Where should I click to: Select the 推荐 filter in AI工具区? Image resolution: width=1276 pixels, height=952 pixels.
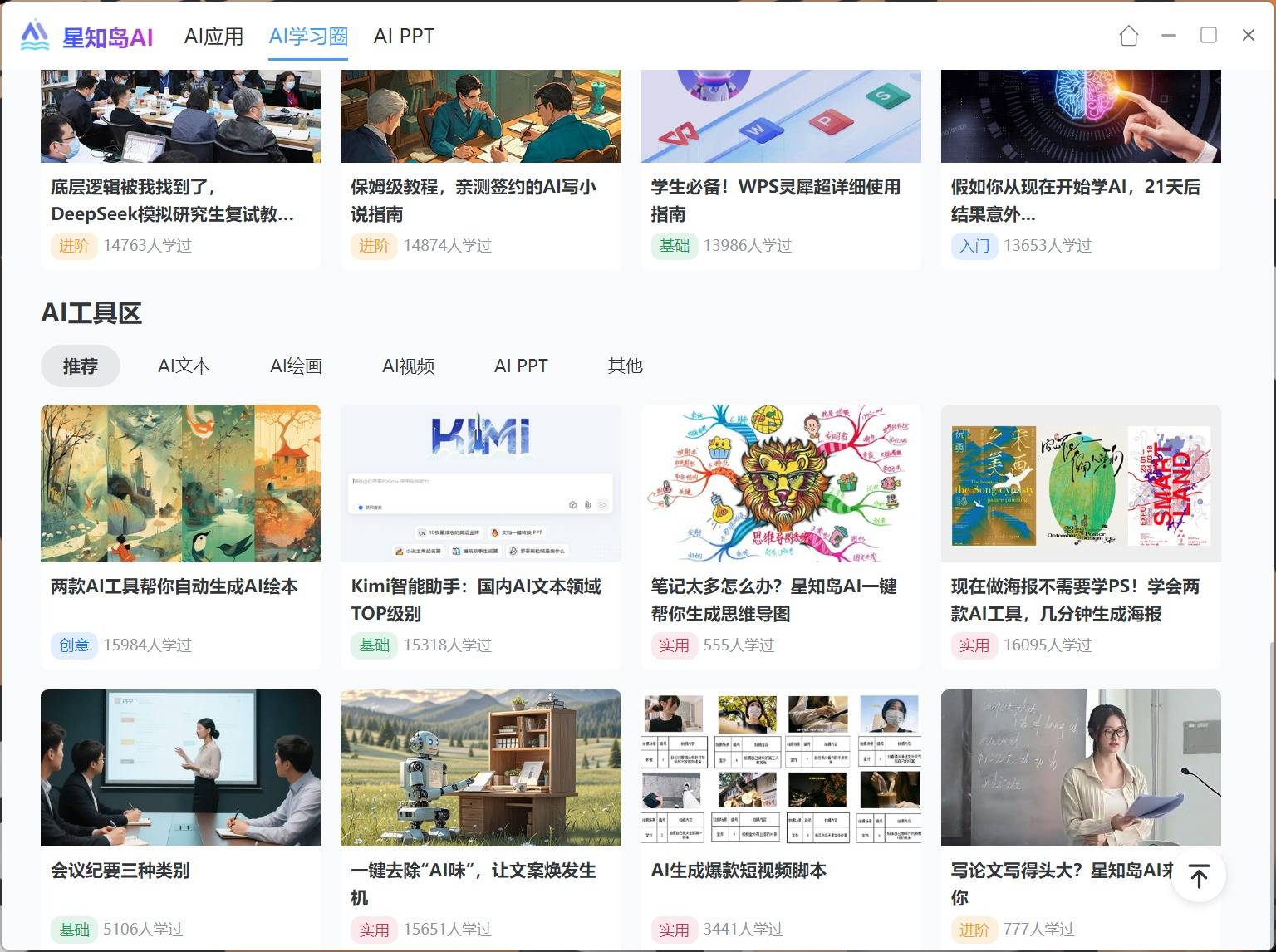(x=81, y=366)
